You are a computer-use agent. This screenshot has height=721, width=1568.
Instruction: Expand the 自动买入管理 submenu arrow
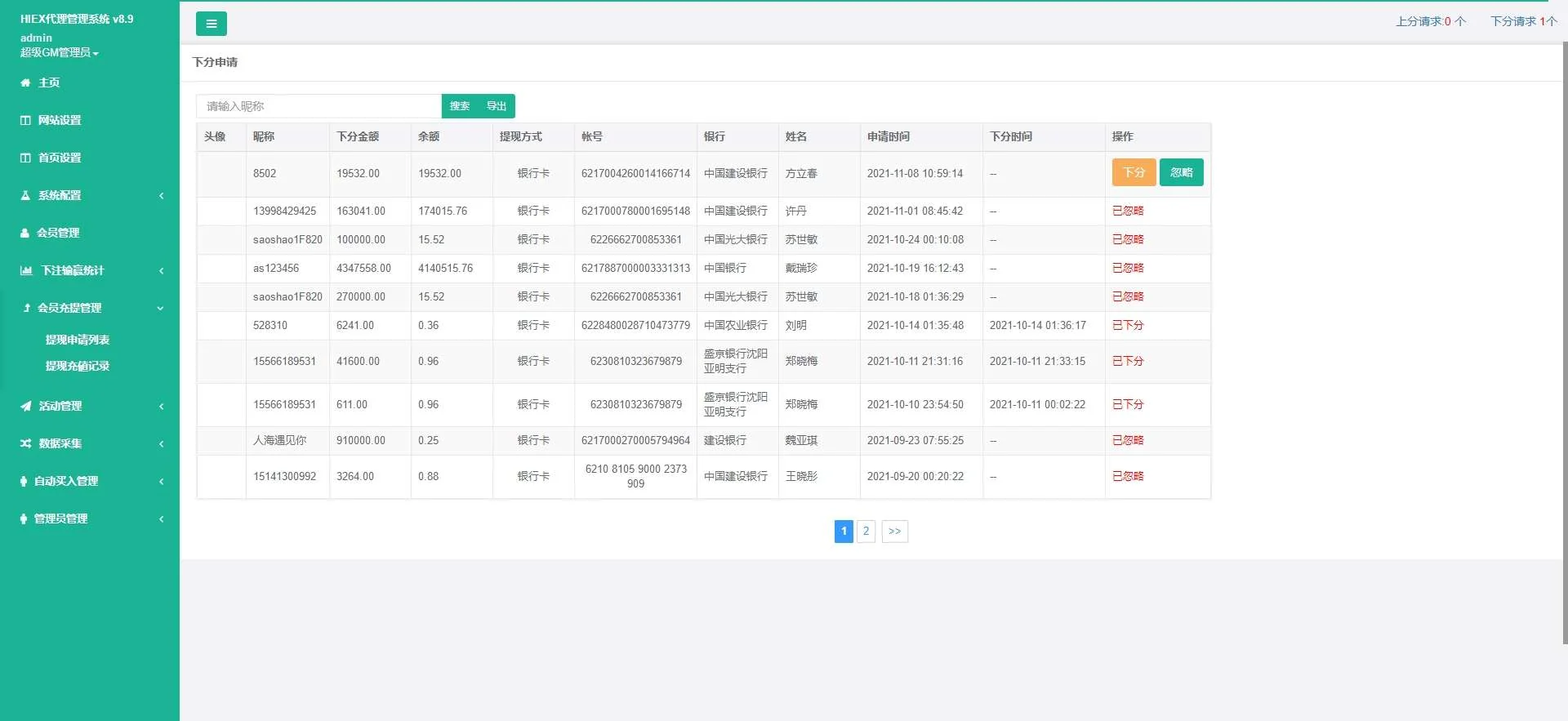[161, 481]
